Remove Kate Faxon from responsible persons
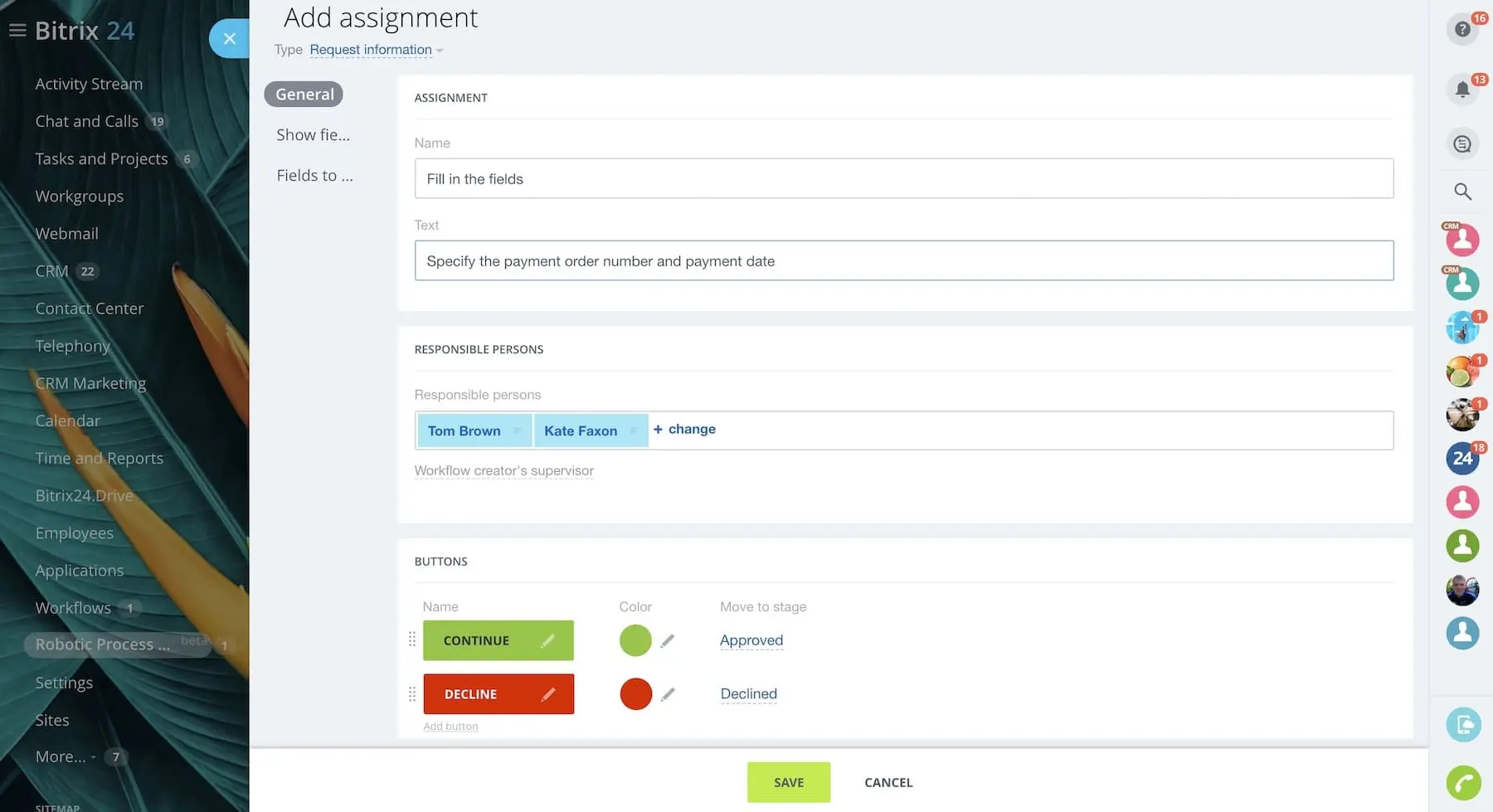Image resolution: width=1493 pixels, height=812 pixels. tap(633, 430)
